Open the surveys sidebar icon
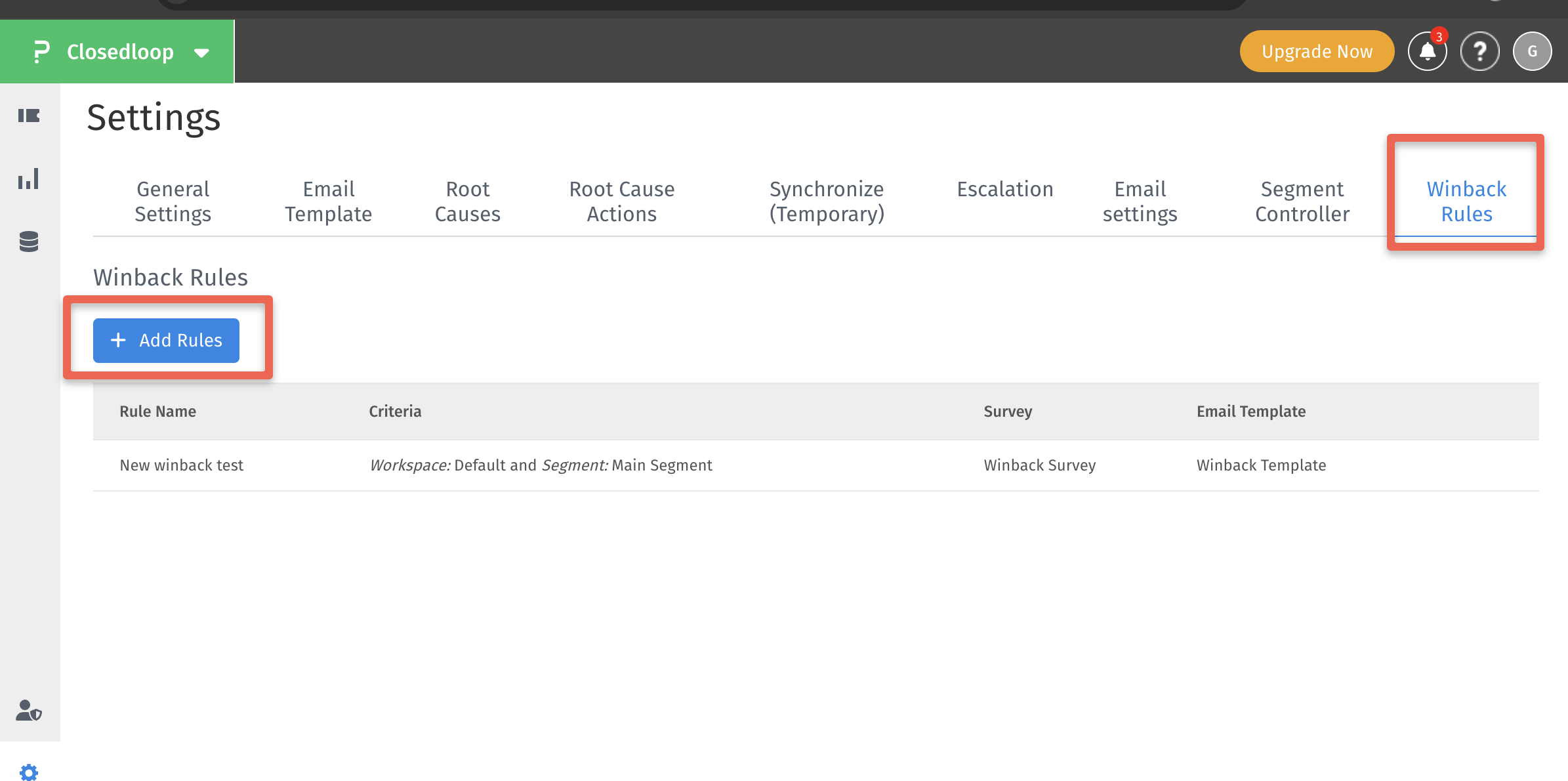 pos(29,116)
